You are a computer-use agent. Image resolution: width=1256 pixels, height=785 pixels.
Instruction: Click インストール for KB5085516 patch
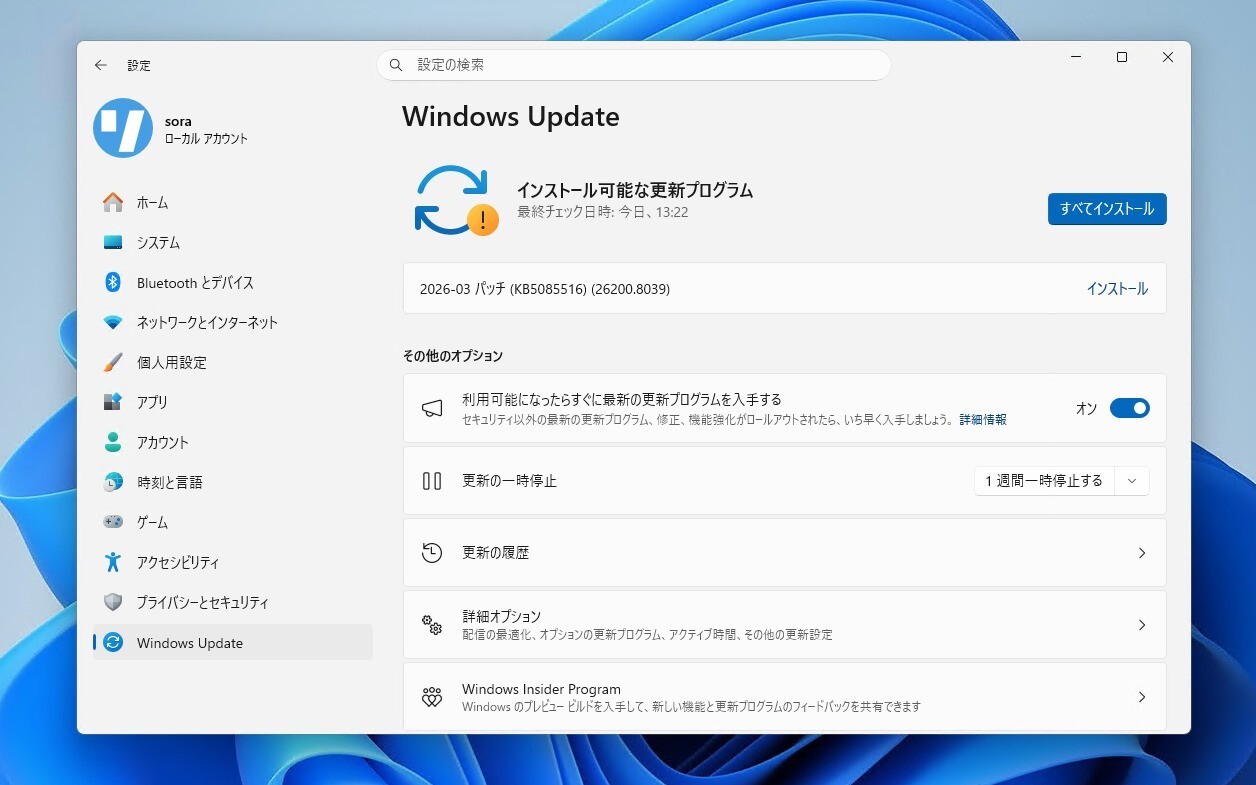[1117, 289]
